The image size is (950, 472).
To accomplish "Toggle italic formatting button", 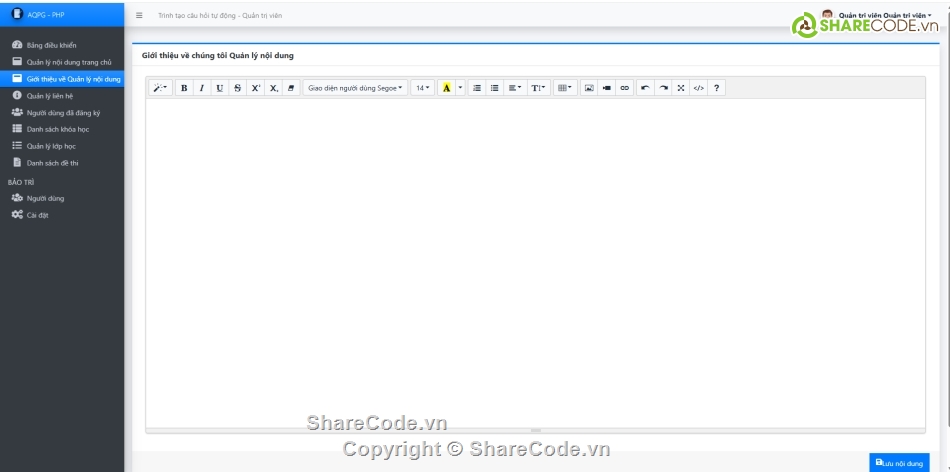I will [x=201, y=88].
